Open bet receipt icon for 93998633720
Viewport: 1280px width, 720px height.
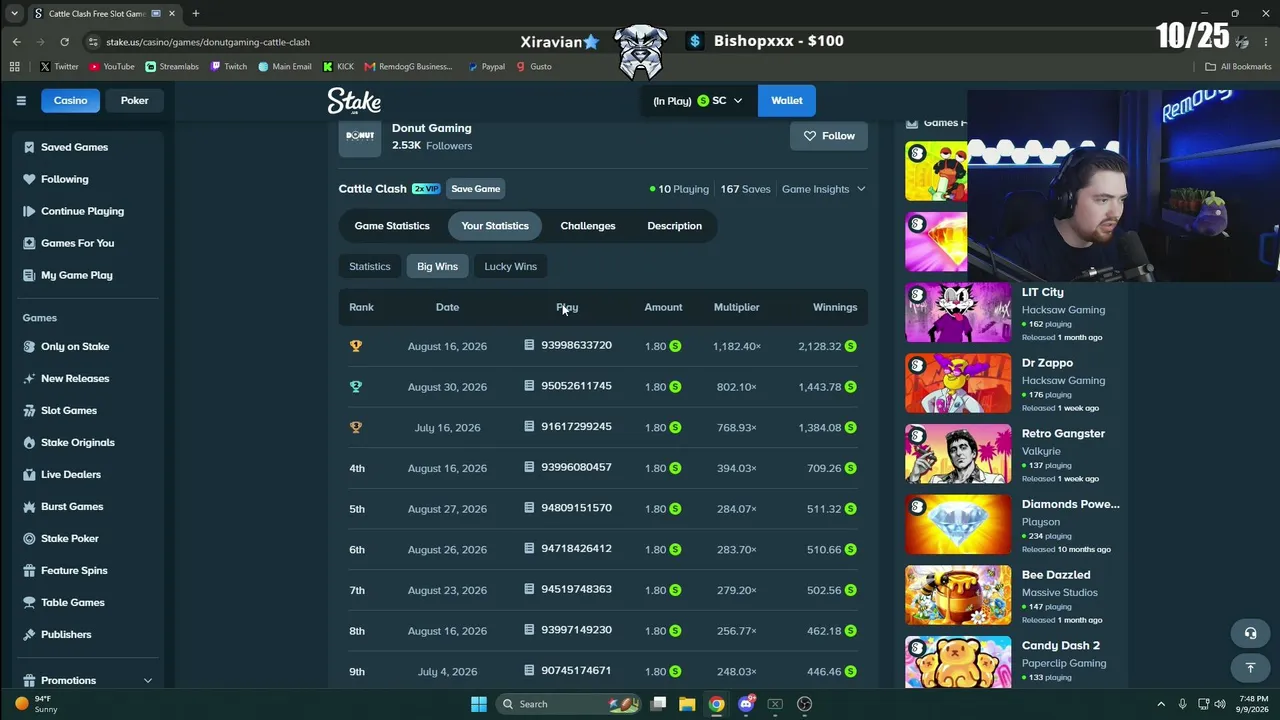[529, 345]
